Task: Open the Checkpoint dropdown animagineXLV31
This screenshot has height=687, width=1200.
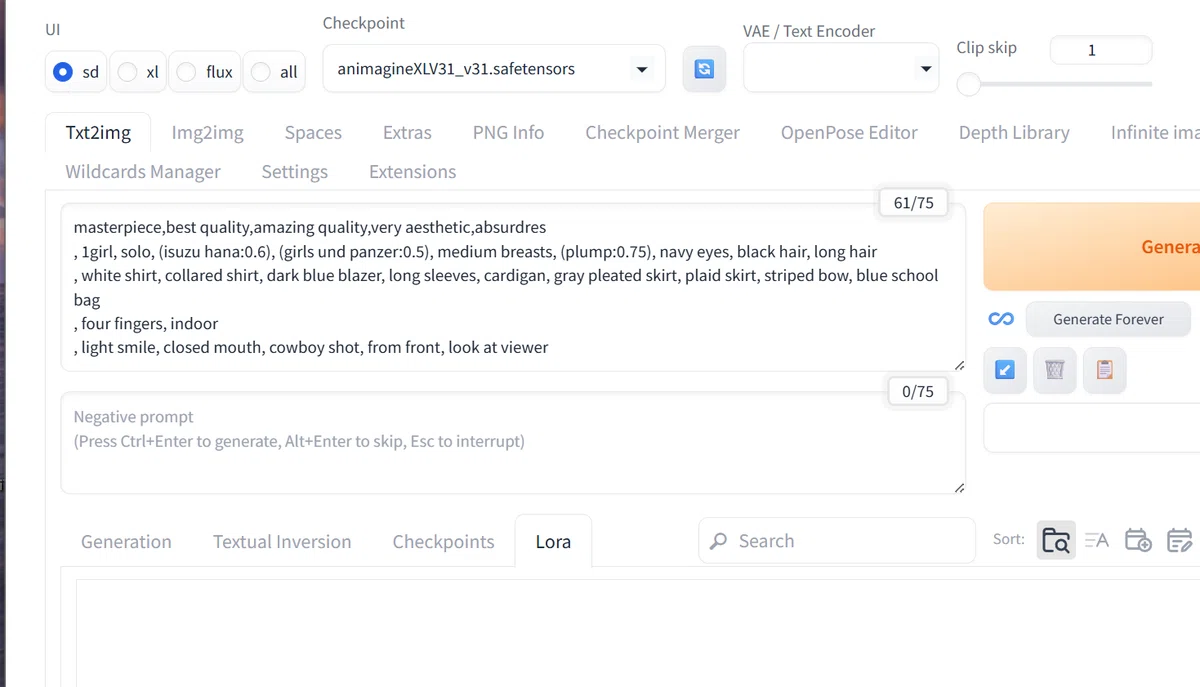Action: 494,69
